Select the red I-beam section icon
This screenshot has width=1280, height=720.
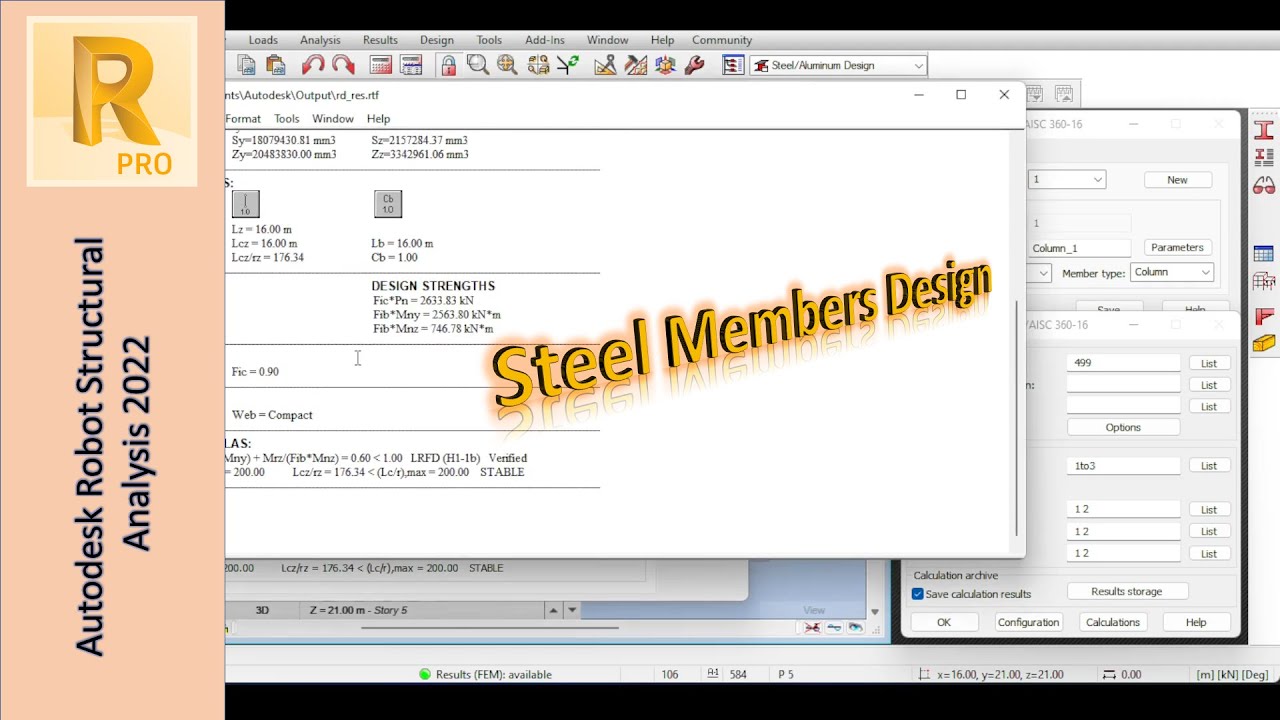1264,130
